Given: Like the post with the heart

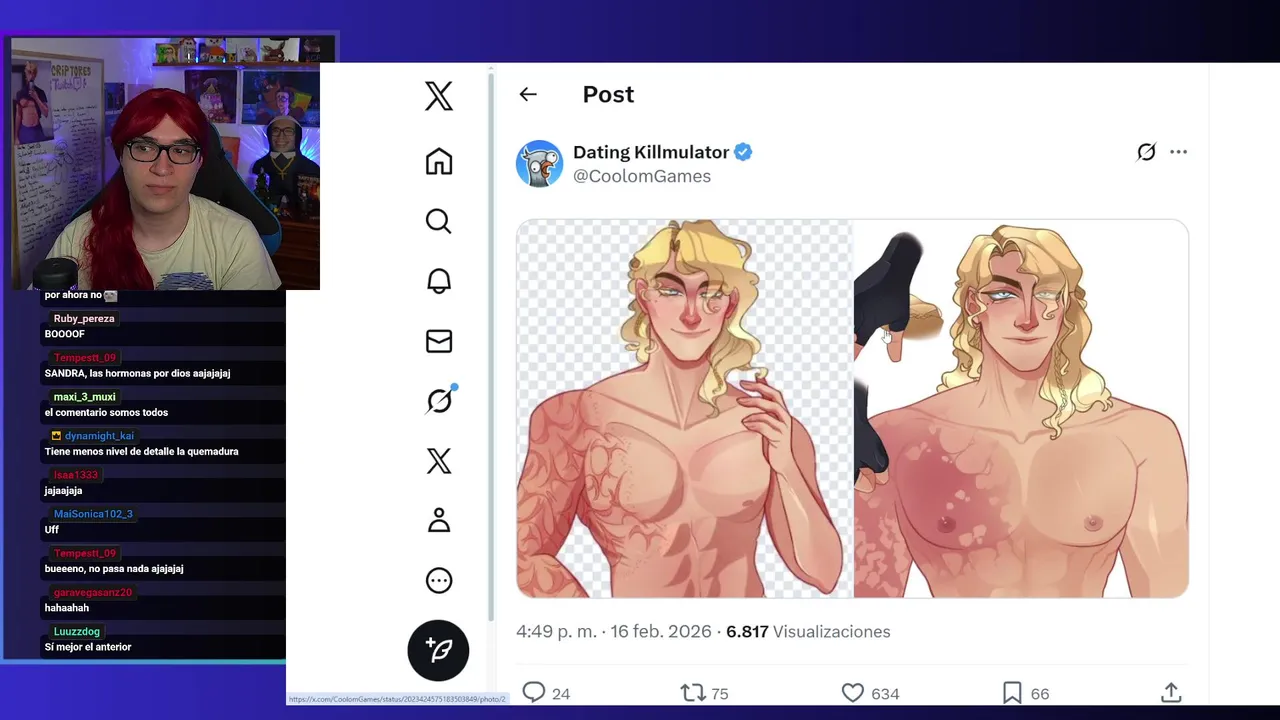Looking at the screenshot, I should point(852,693).
